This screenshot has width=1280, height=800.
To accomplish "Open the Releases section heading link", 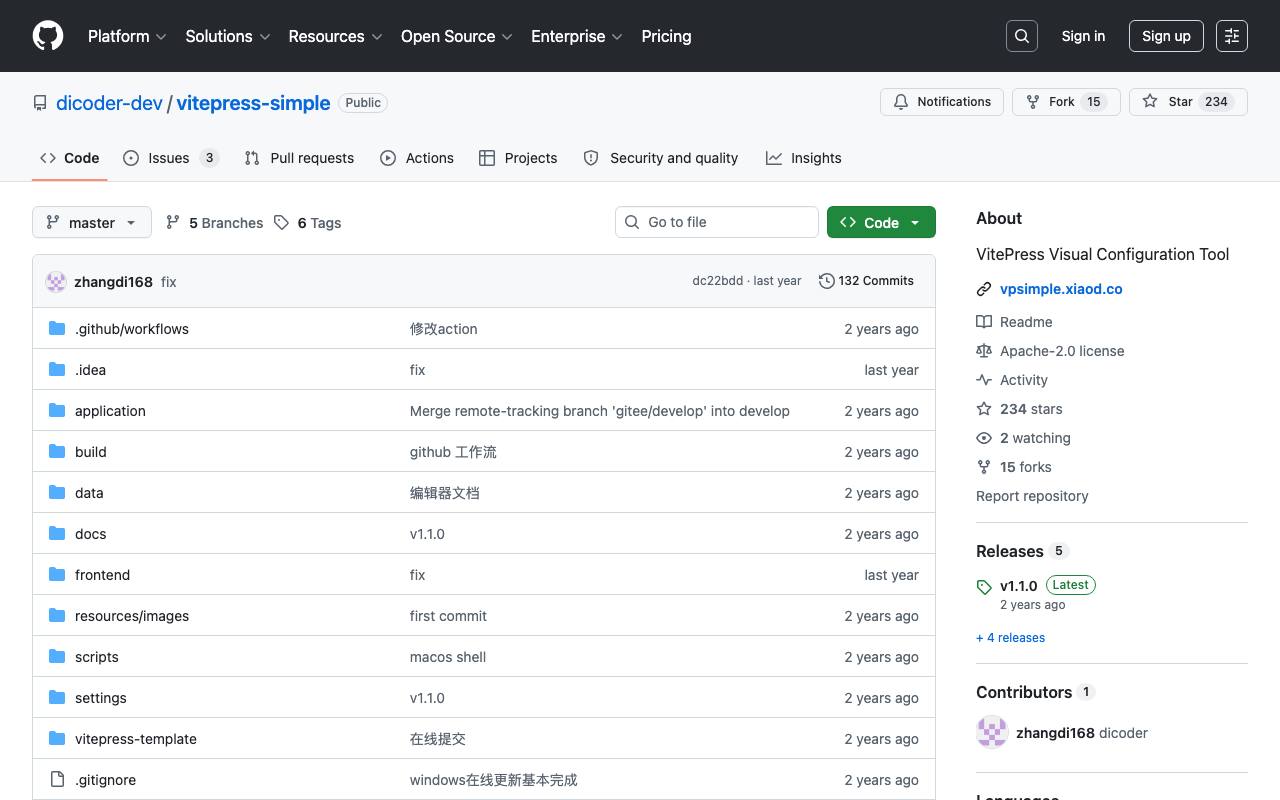I will (x=1009, y=551).
